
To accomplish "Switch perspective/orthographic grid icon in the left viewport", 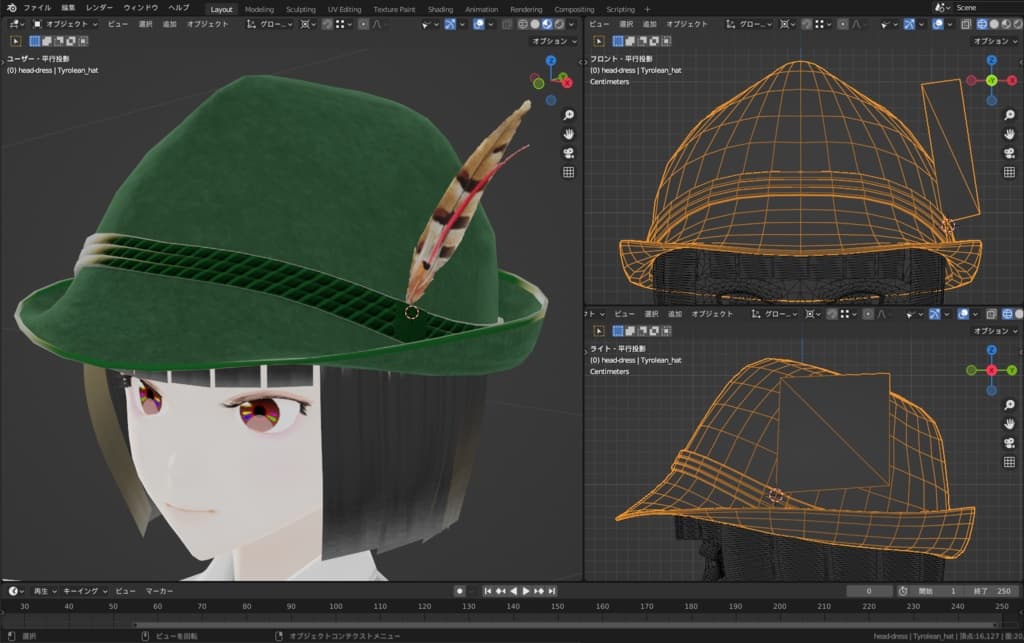I will coord(568,172).
